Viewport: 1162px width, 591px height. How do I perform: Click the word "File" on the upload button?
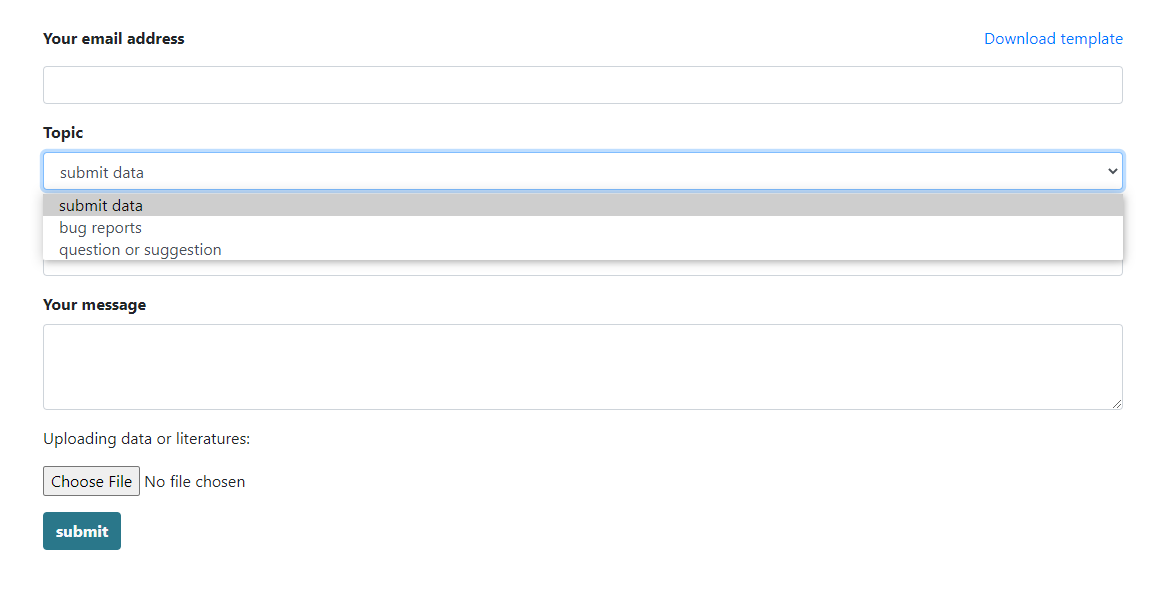120,482
